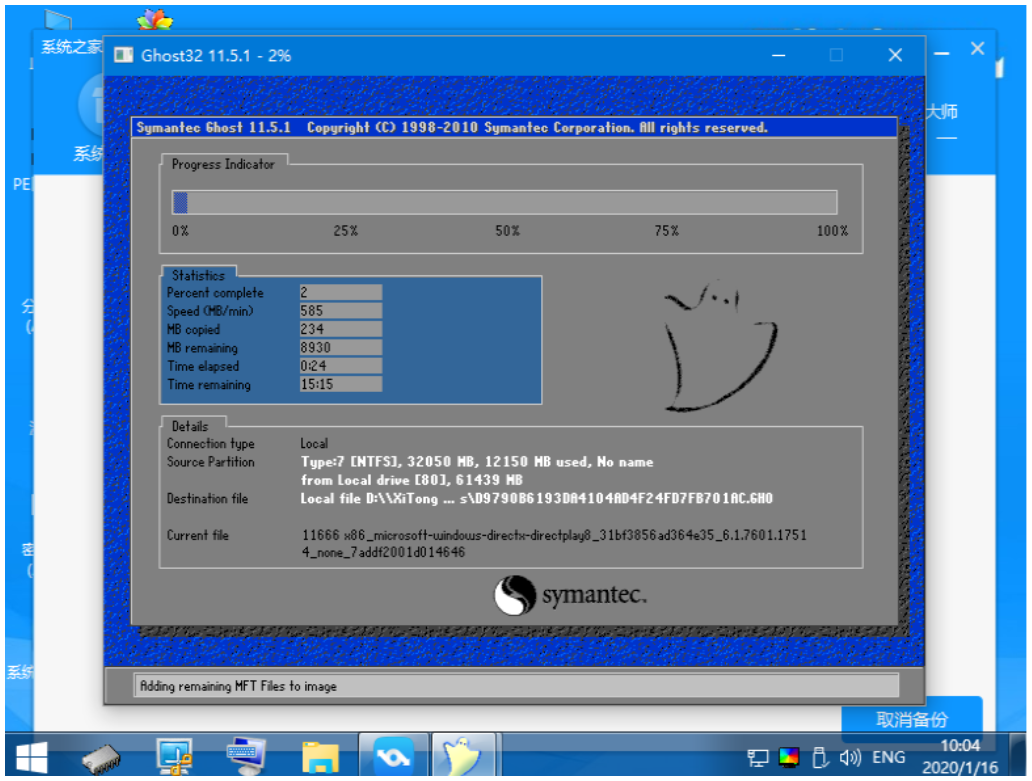Click the Ghost progress indicator bar
The width and height of the screenshot is (1032, 781).
point(504,202)
